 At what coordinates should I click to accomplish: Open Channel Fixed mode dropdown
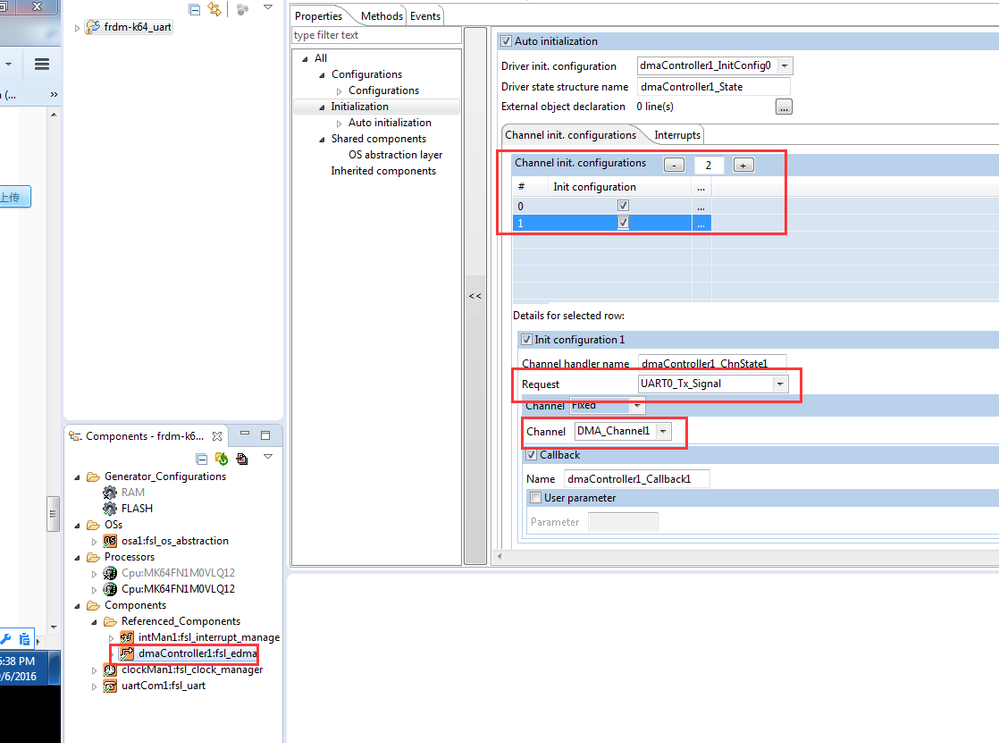coord(637,405)
